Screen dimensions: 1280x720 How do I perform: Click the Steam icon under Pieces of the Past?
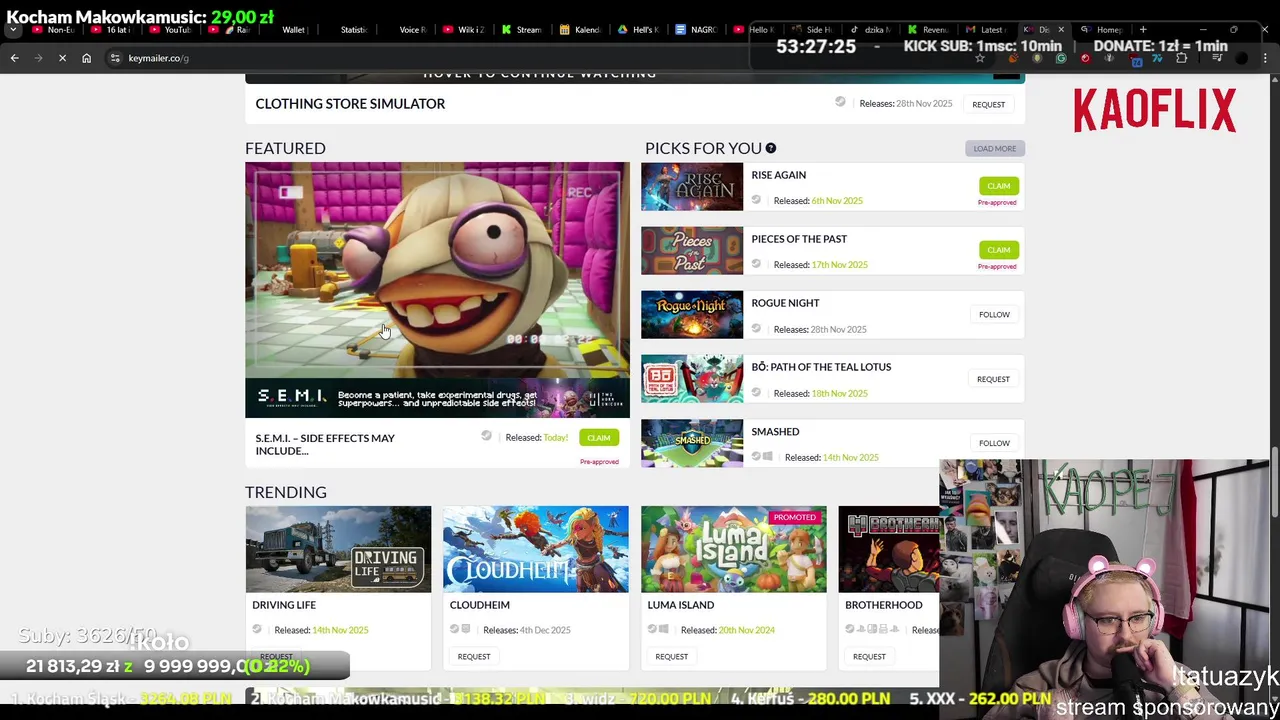click(x=756, y=264)
